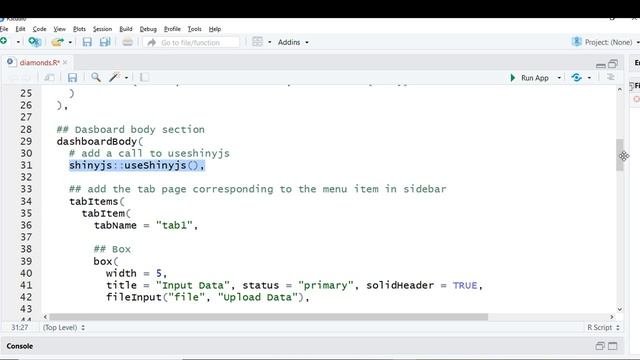Open the Profile menu
This screenshot has height=360, width=640.
[x=172, y=29]
